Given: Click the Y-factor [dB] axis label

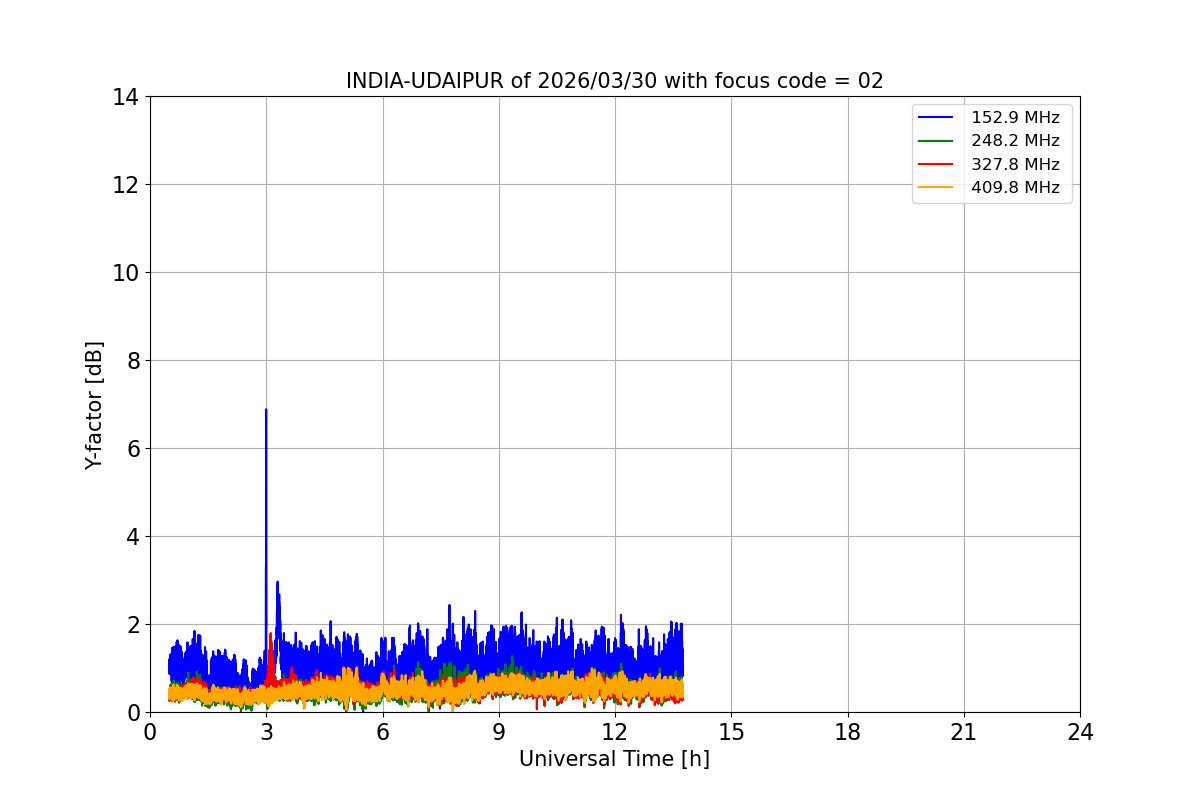Looking at the screenshot, I should tap(94, 405).
